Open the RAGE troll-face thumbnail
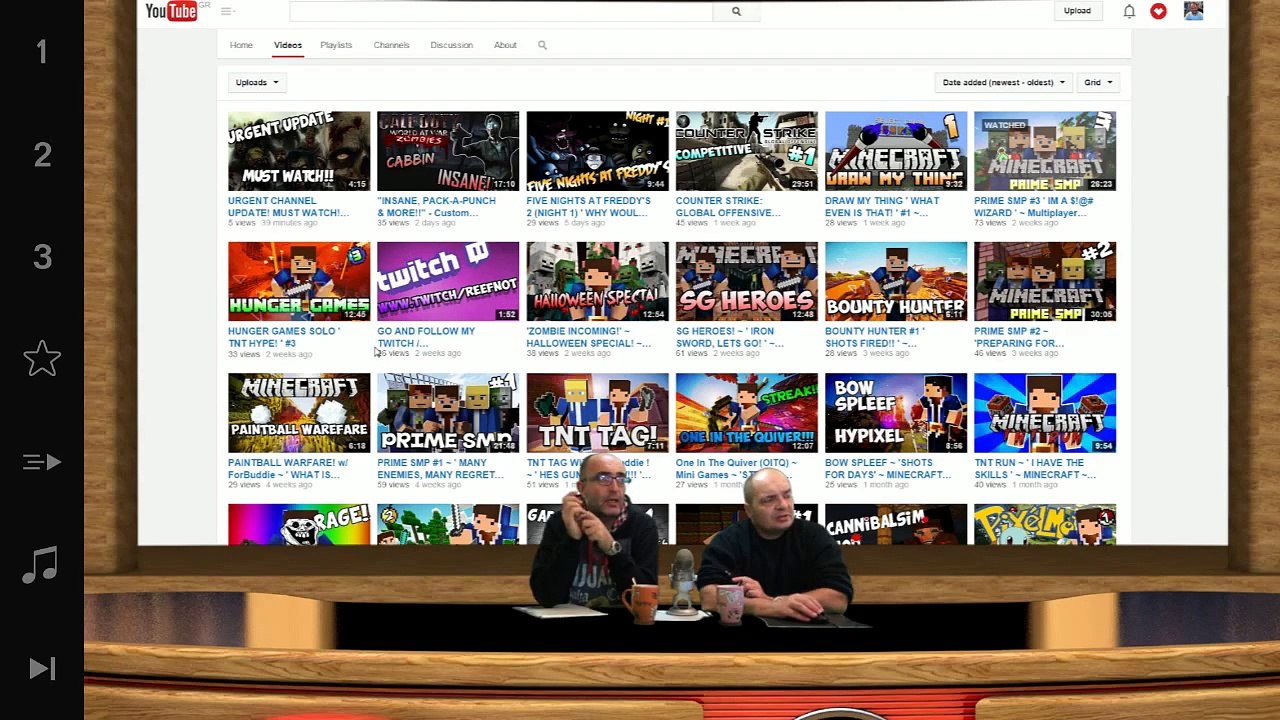 299,525
